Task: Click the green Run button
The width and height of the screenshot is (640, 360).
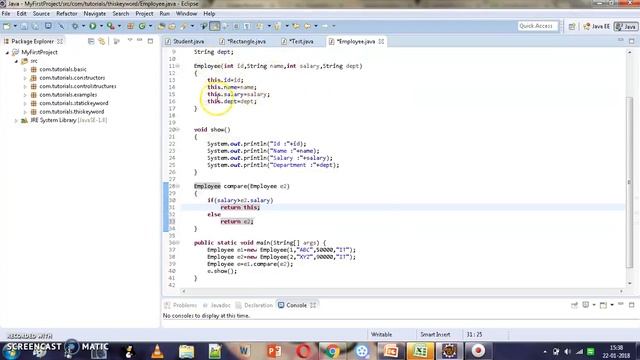Action: 93,26
